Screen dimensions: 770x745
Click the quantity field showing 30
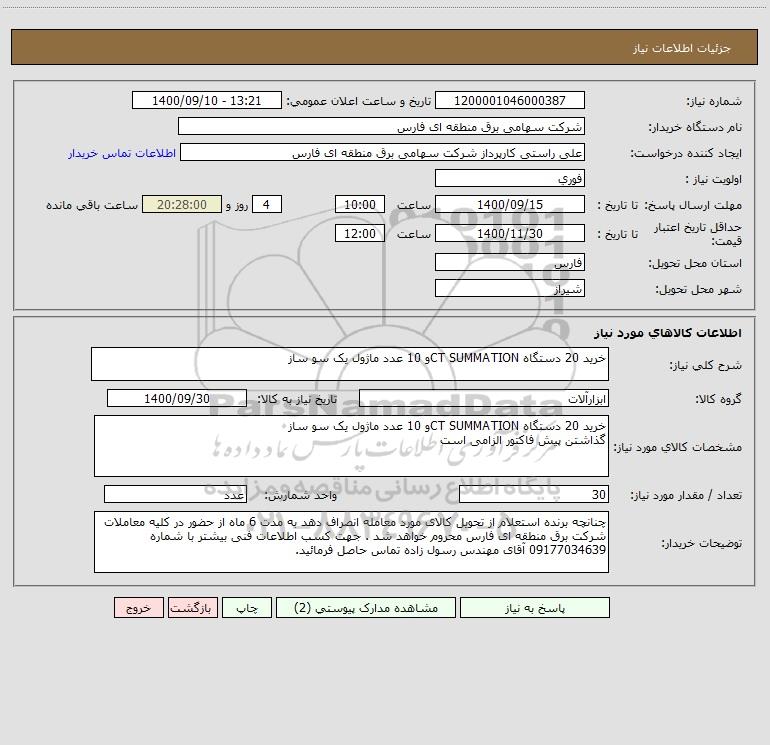coord(534,494)
